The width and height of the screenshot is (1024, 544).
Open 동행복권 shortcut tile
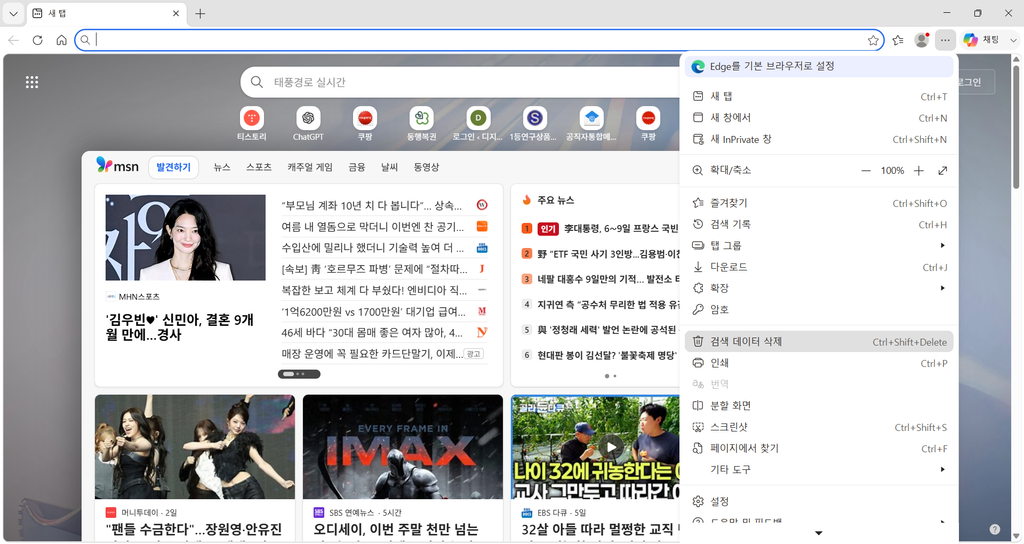pos(421,124)
